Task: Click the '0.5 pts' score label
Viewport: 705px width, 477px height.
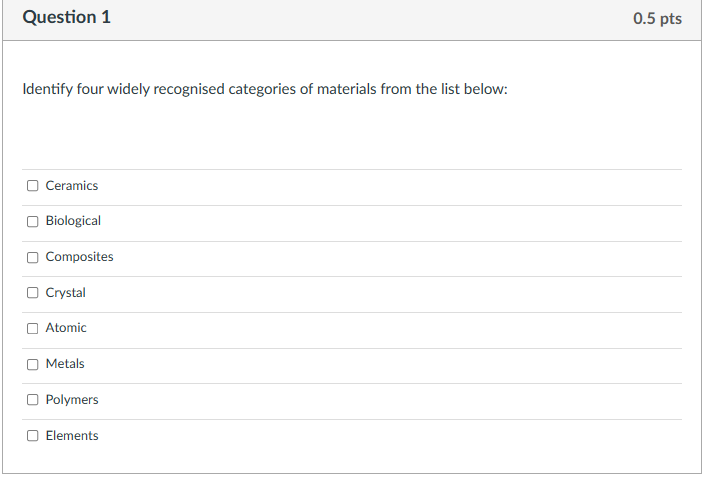Action: 657,19
